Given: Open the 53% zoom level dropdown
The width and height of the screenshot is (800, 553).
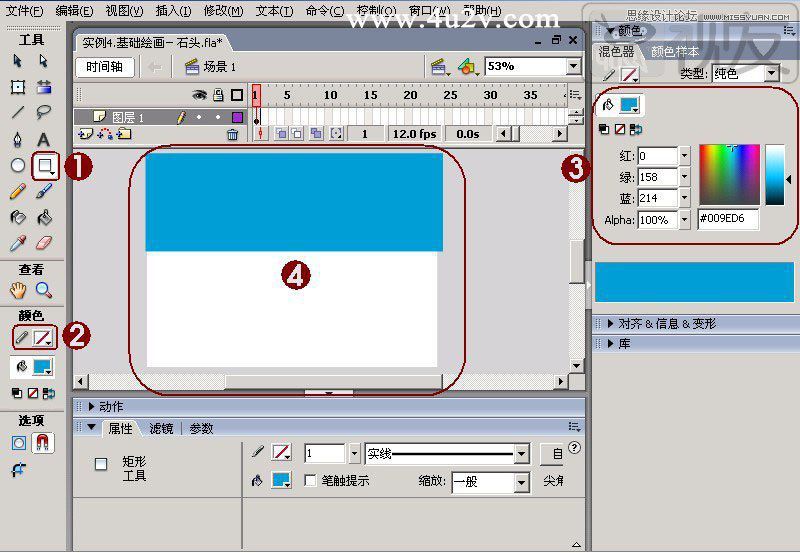Looking at the screenshot, I should click(573, 67).
